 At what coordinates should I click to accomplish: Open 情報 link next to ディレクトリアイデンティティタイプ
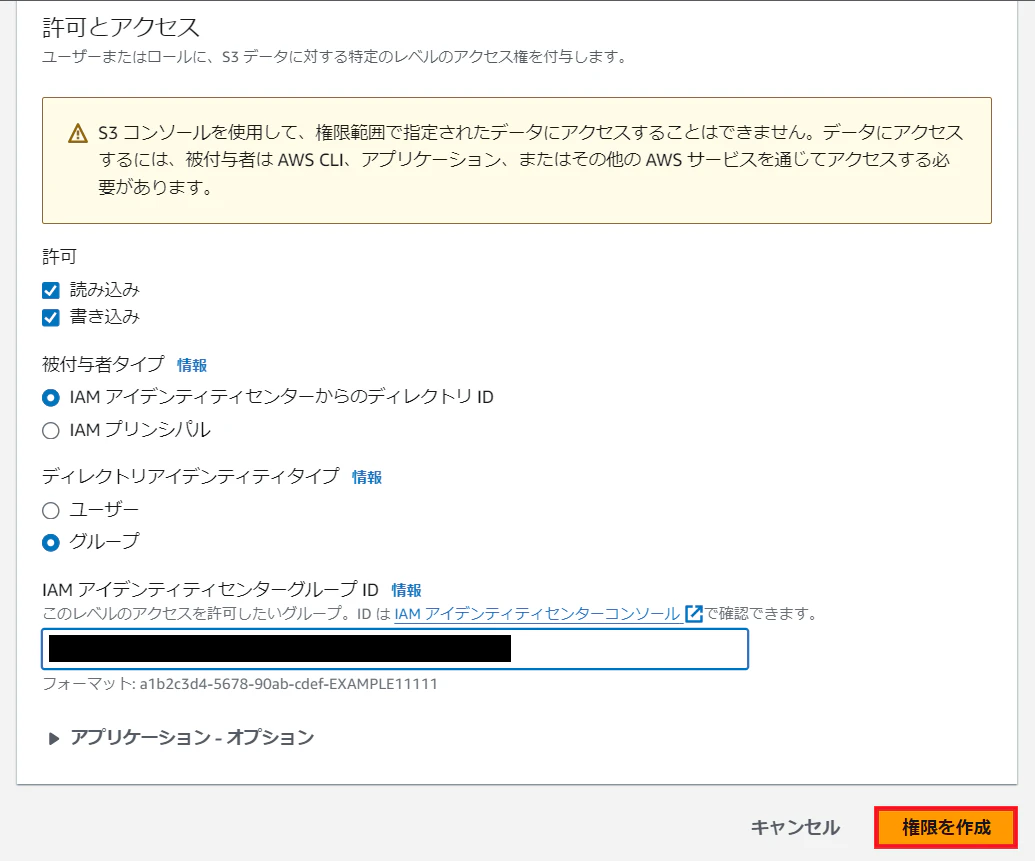[367, 477]
